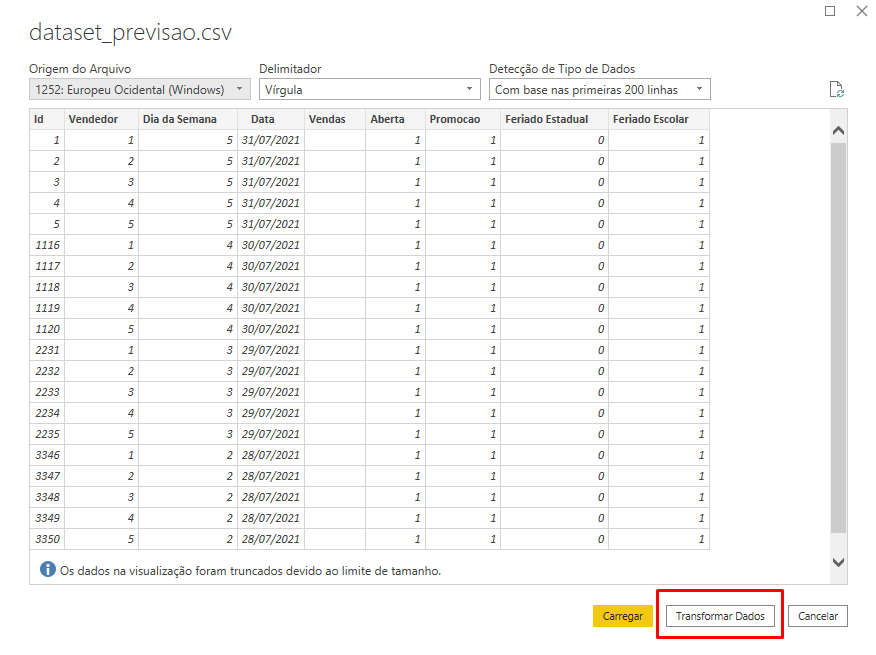Click the refresh file preview icon
The image size is (876, 655).
(x=836, y=89)
